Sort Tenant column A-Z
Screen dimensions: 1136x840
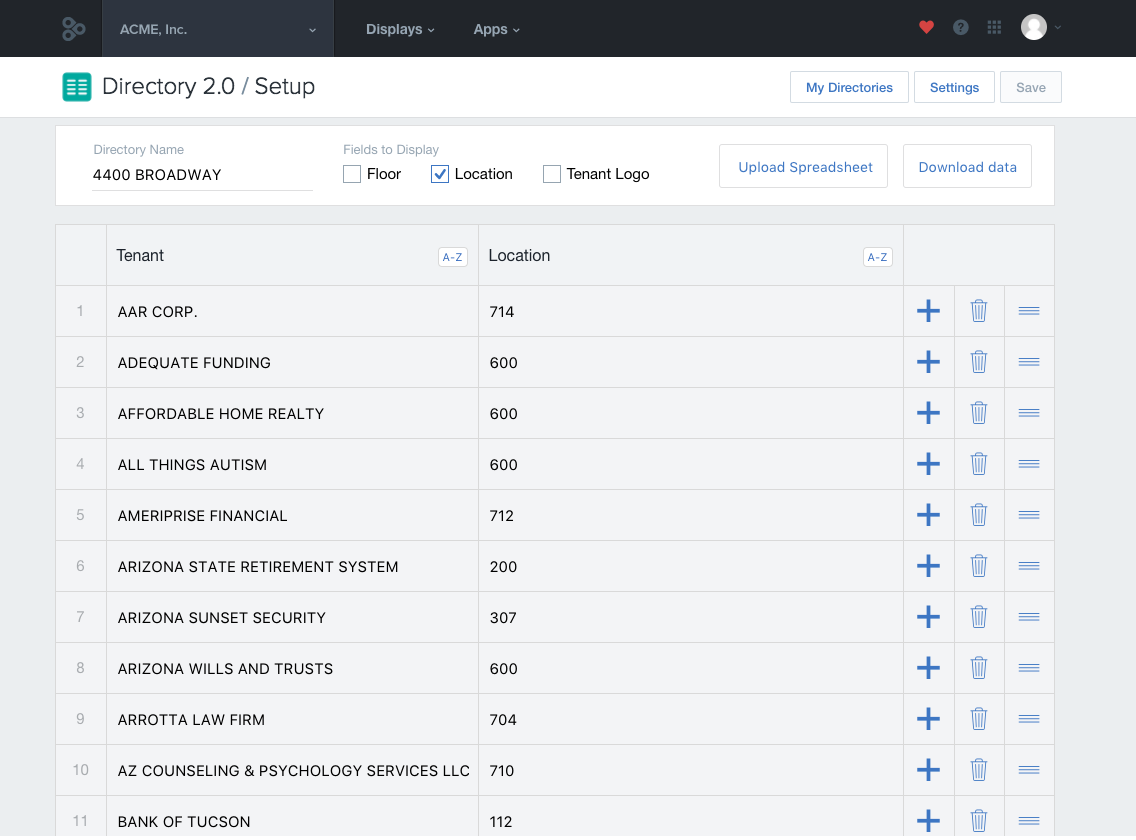coord(452,257)
